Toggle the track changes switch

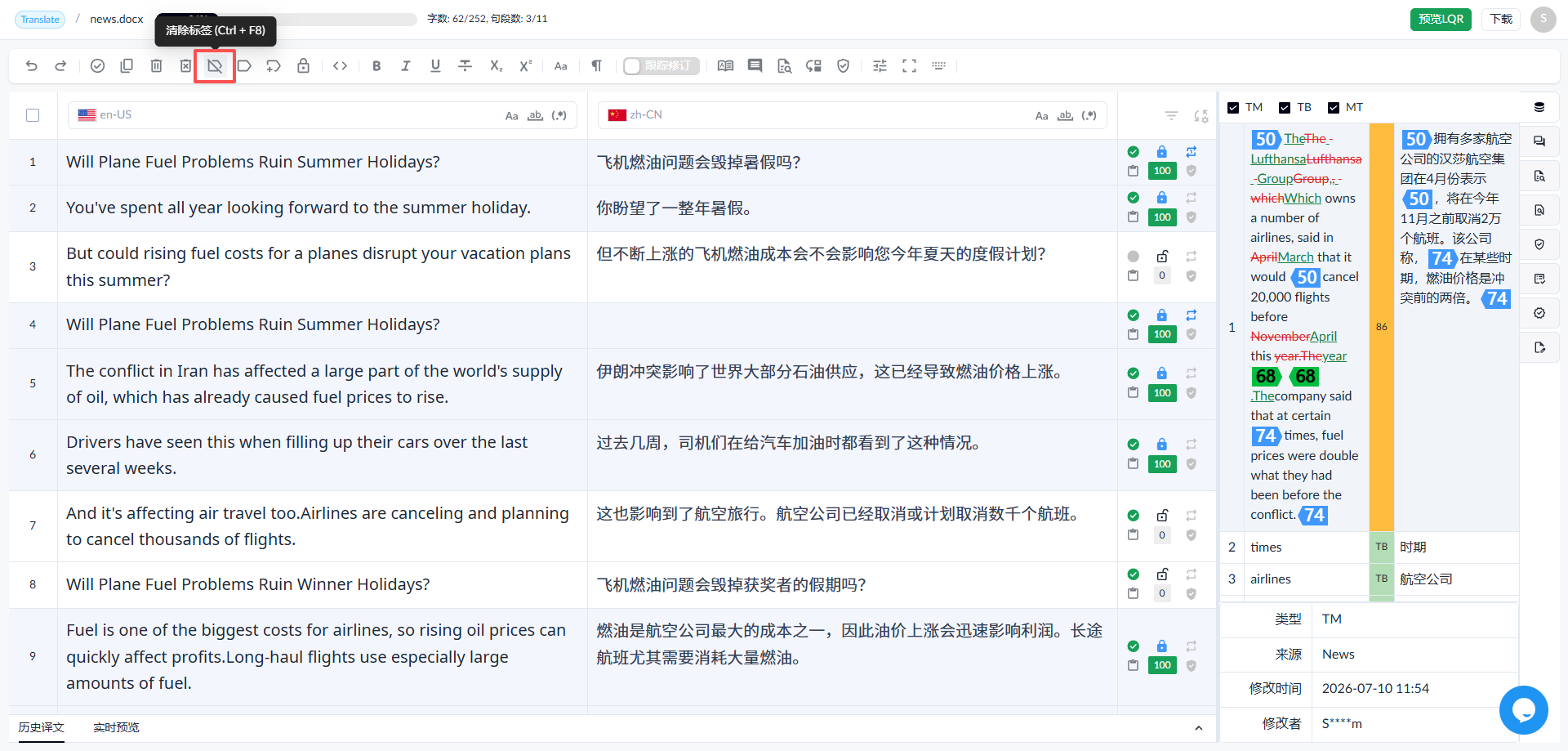(661, 66)
